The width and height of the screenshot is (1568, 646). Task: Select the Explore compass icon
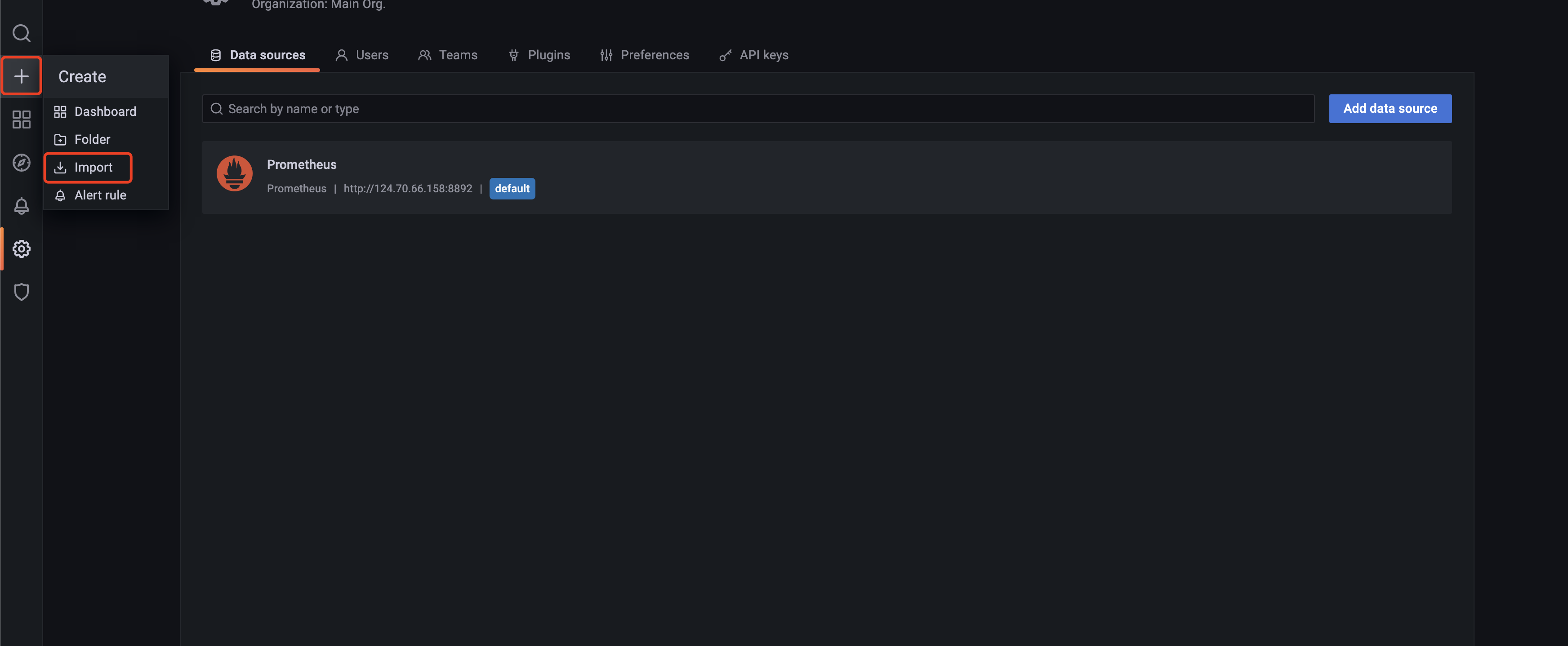[21, 163]
